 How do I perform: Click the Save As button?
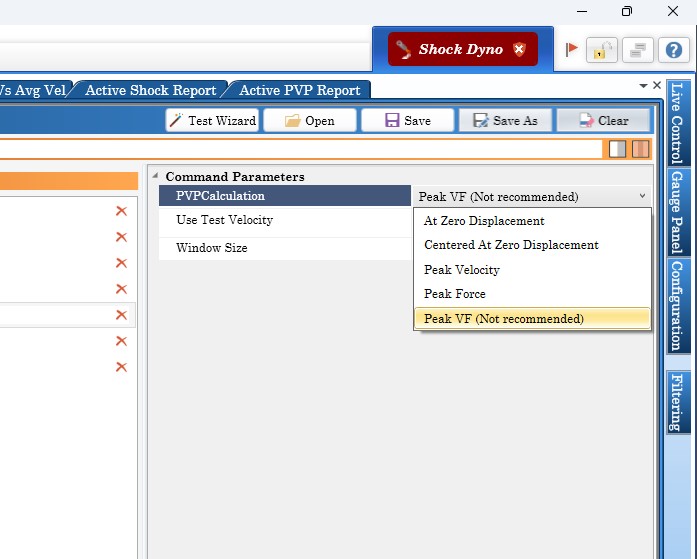pyautogui.click(x=505, y=120)
